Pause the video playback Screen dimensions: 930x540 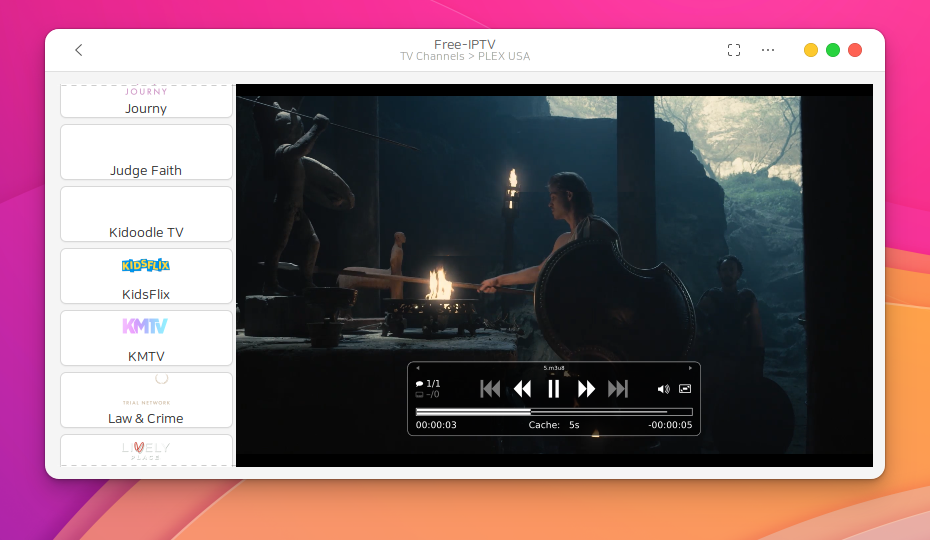pyautogui.click(x=553, y=389)
